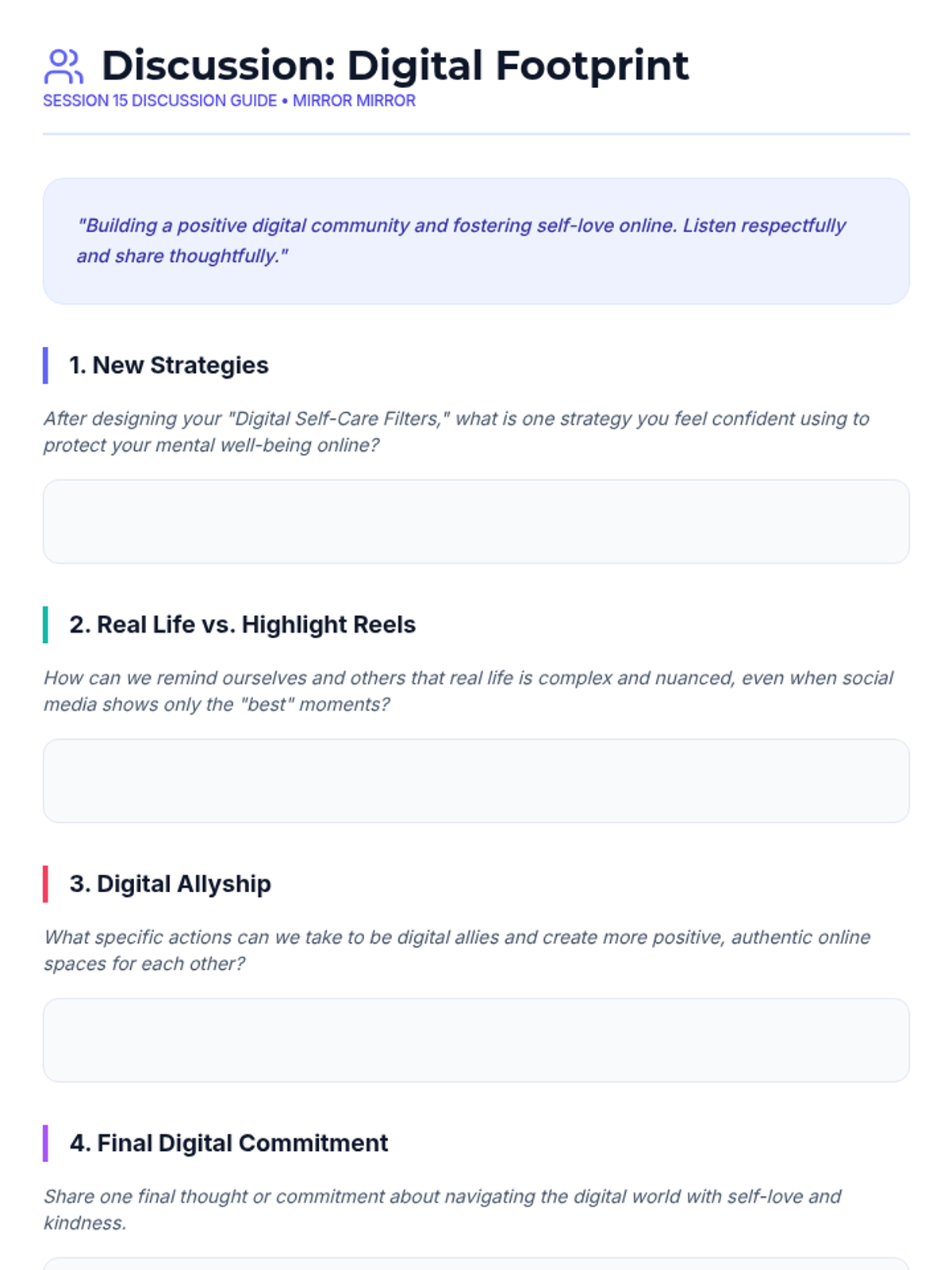
Task: Click the people group icon beside title
Action: (x=63, y=66)
